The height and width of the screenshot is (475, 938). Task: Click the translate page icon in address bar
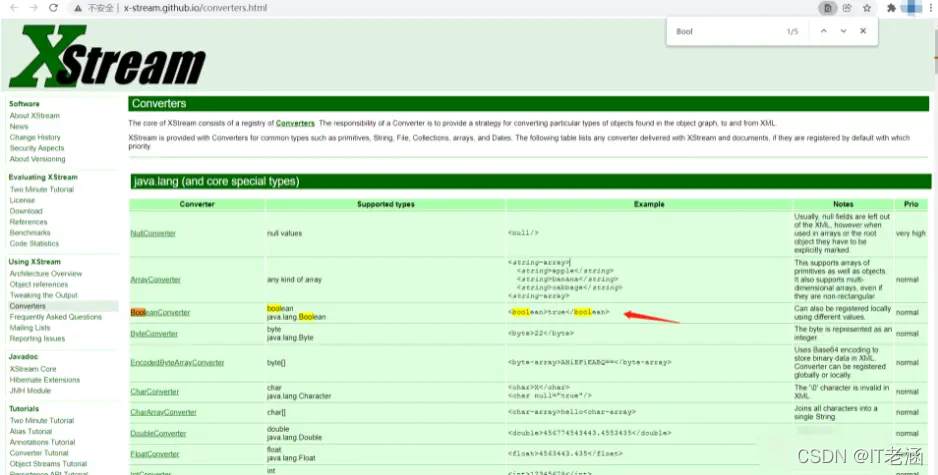[x=827, y=8]
